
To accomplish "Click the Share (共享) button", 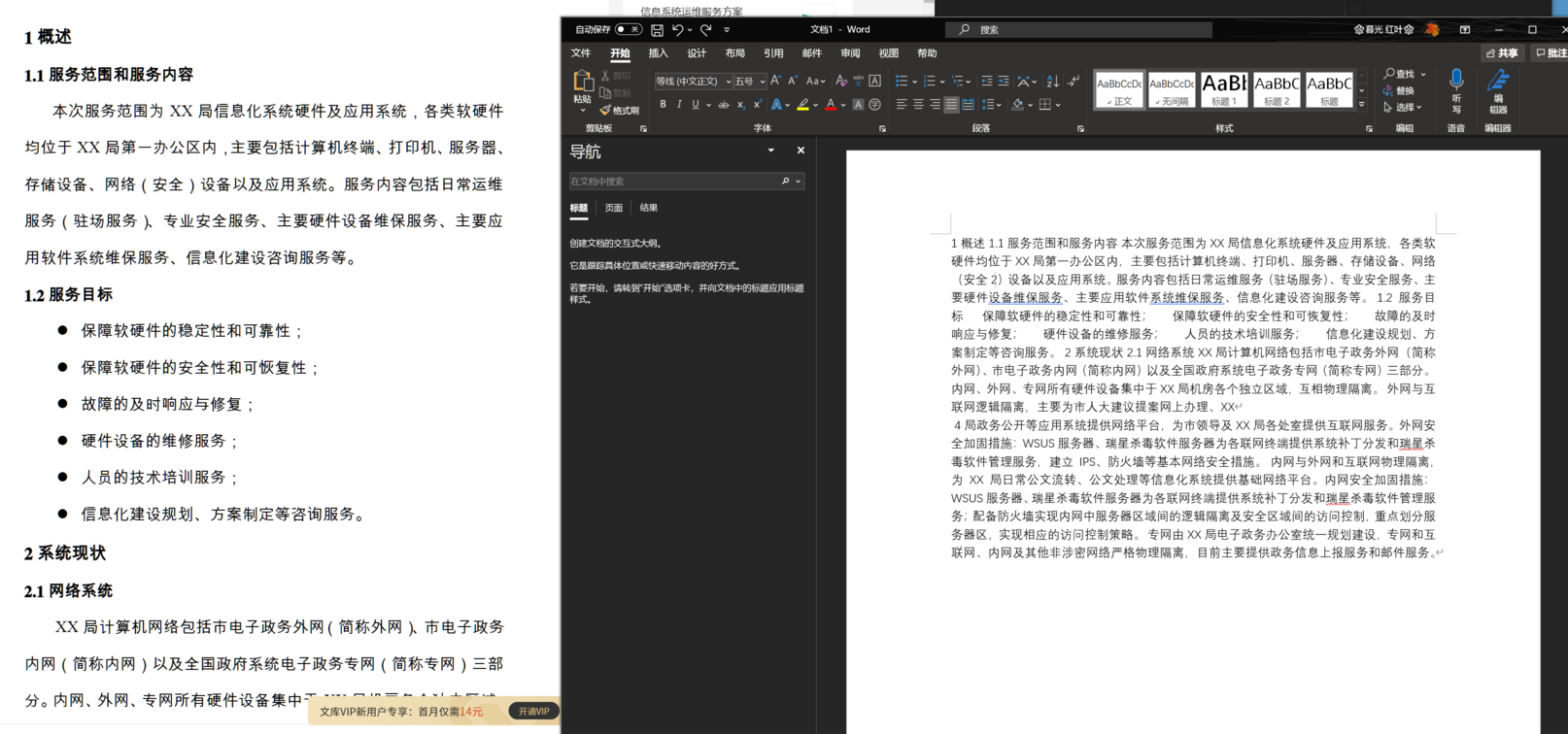I will (x=1502, y=53).
